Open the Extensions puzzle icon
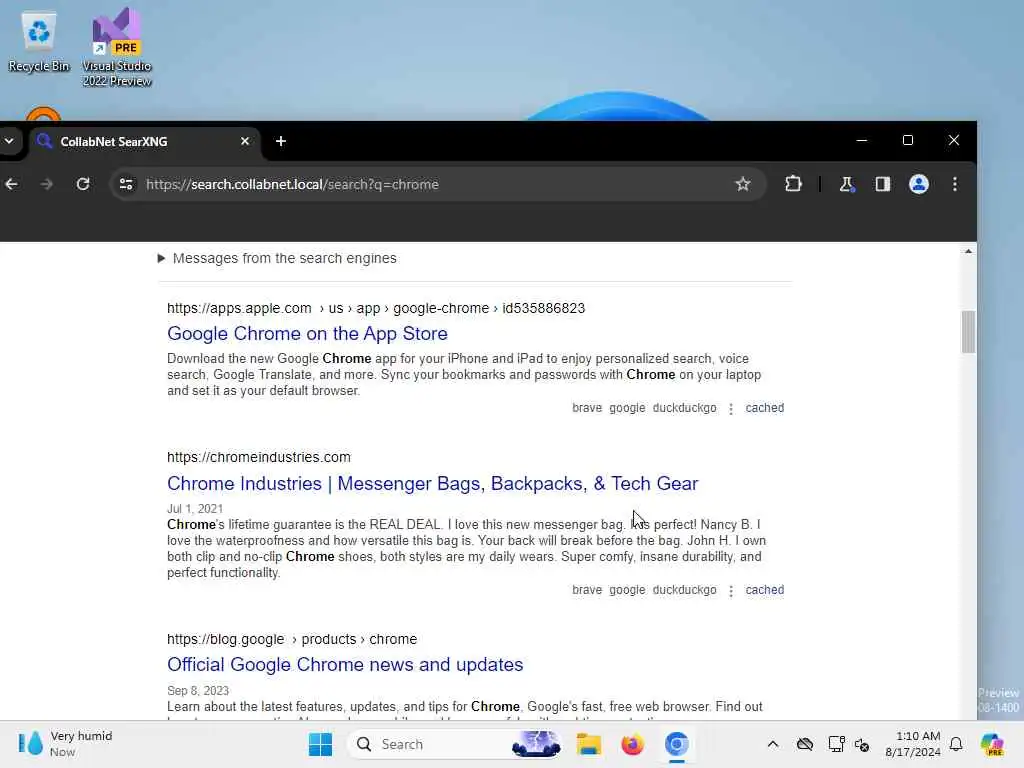Image resolution: width=1024 pixels, height=768 pixels. coord(793,184)
